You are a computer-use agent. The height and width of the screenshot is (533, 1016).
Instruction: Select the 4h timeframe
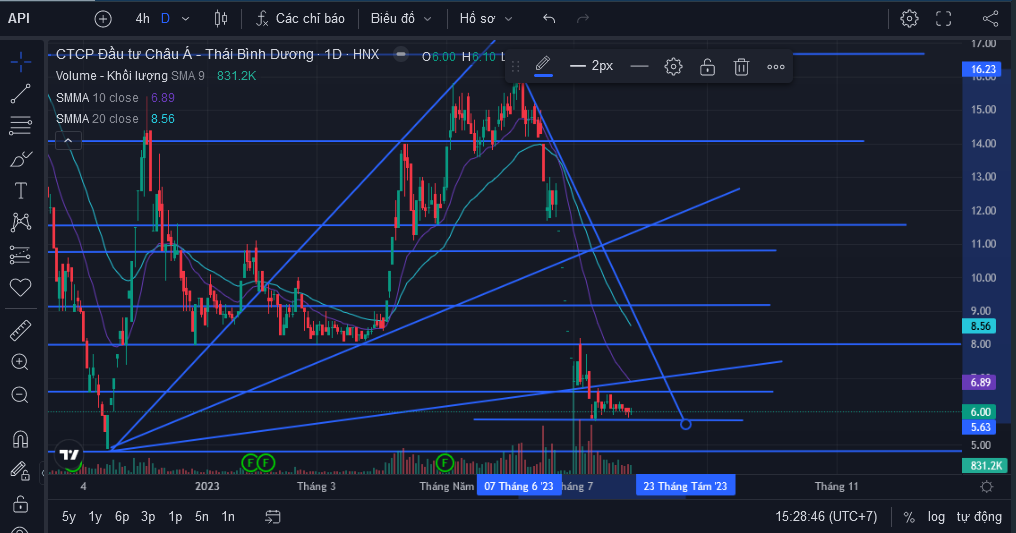(143, 19)
